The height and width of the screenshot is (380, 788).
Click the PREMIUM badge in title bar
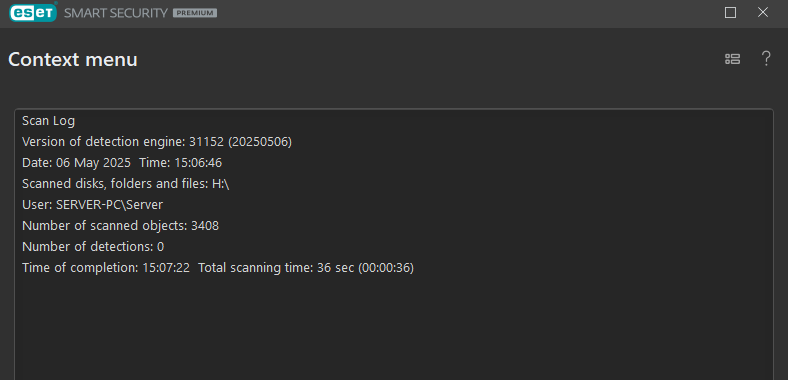click(195, 13)
